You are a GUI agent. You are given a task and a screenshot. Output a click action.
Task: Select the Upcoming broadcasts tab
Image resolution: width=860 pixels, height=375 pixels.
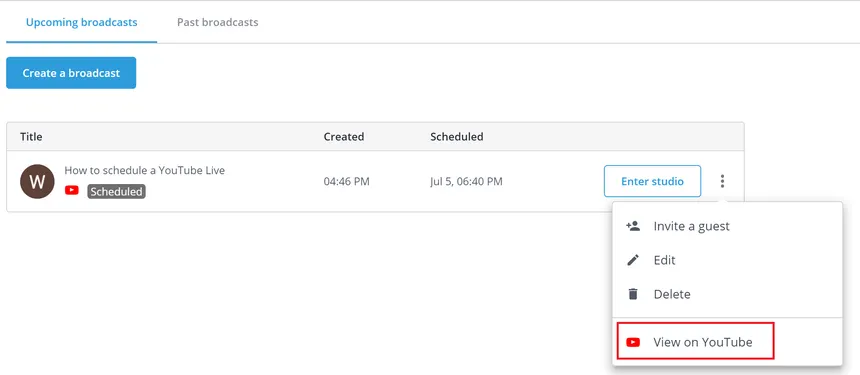pos(82,22)
